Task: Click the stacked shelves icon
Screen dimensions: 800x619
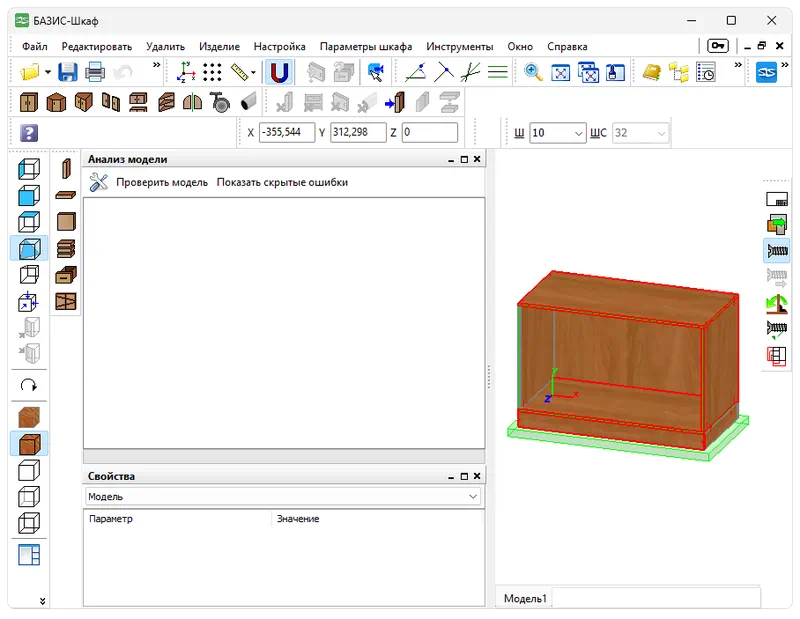Action: [x=66, y=249]
